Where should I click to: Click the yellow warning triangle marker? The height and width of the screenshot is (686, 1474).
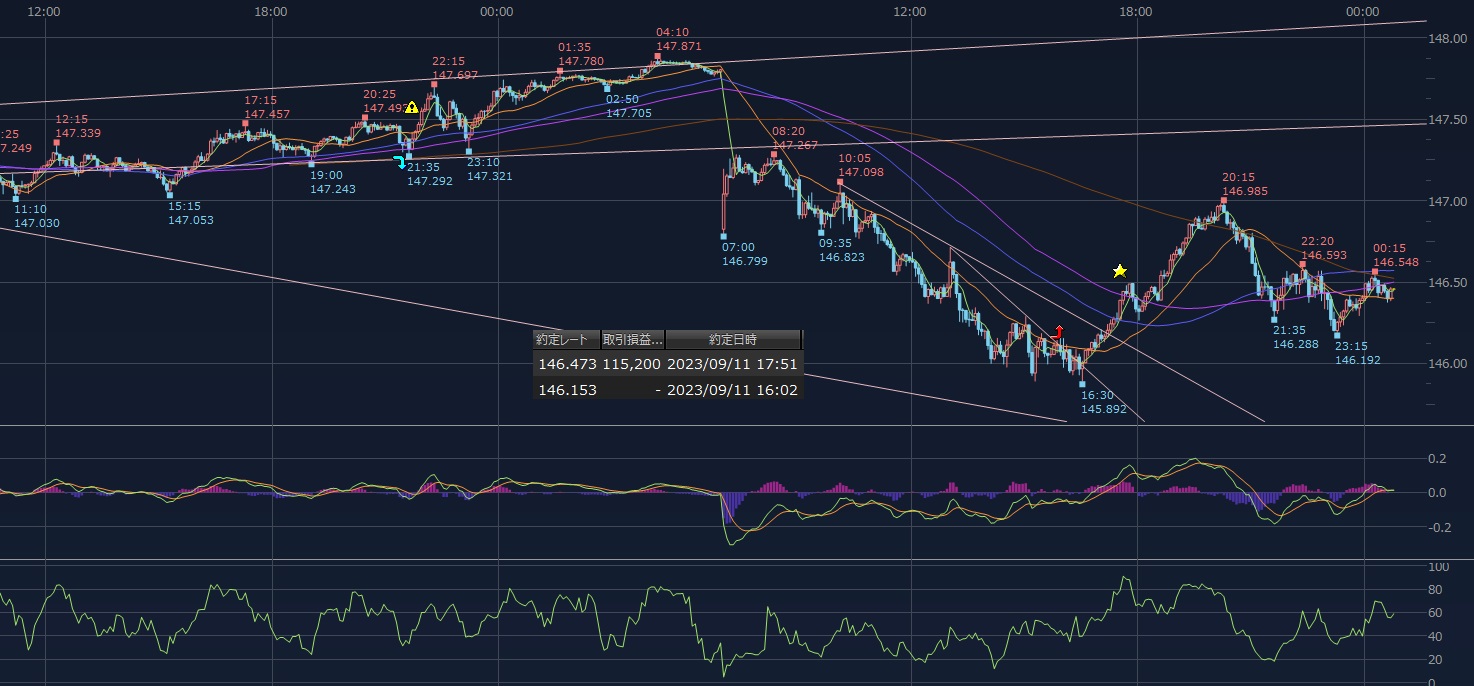coord(411,136)
